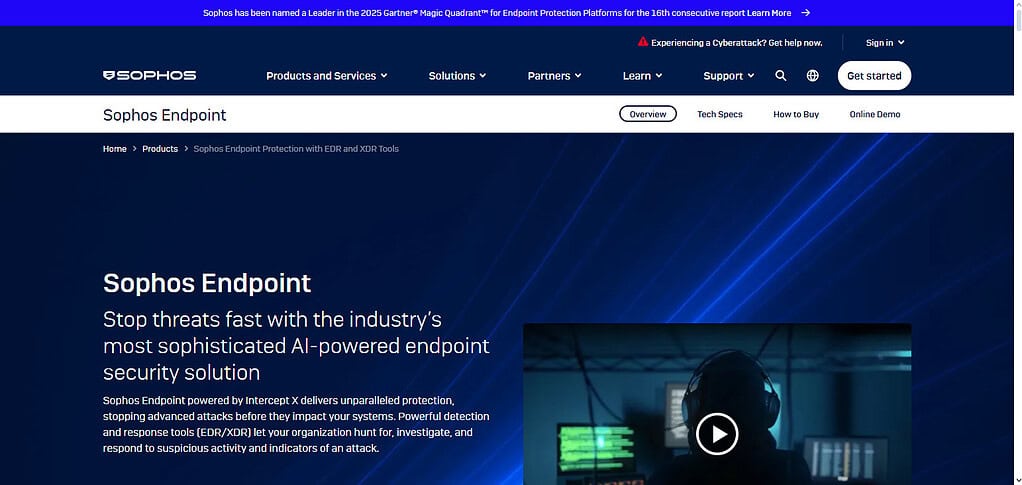Click the Sophos Endpoint sub-navigation title
This screenshot has width=1022, height=485.
pos(164,115)
